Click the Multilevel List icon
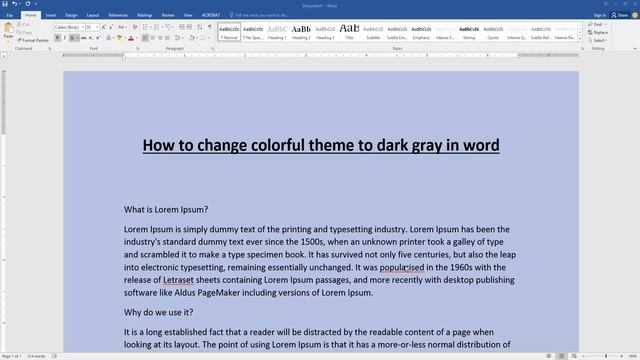 (x=168, y=27)
